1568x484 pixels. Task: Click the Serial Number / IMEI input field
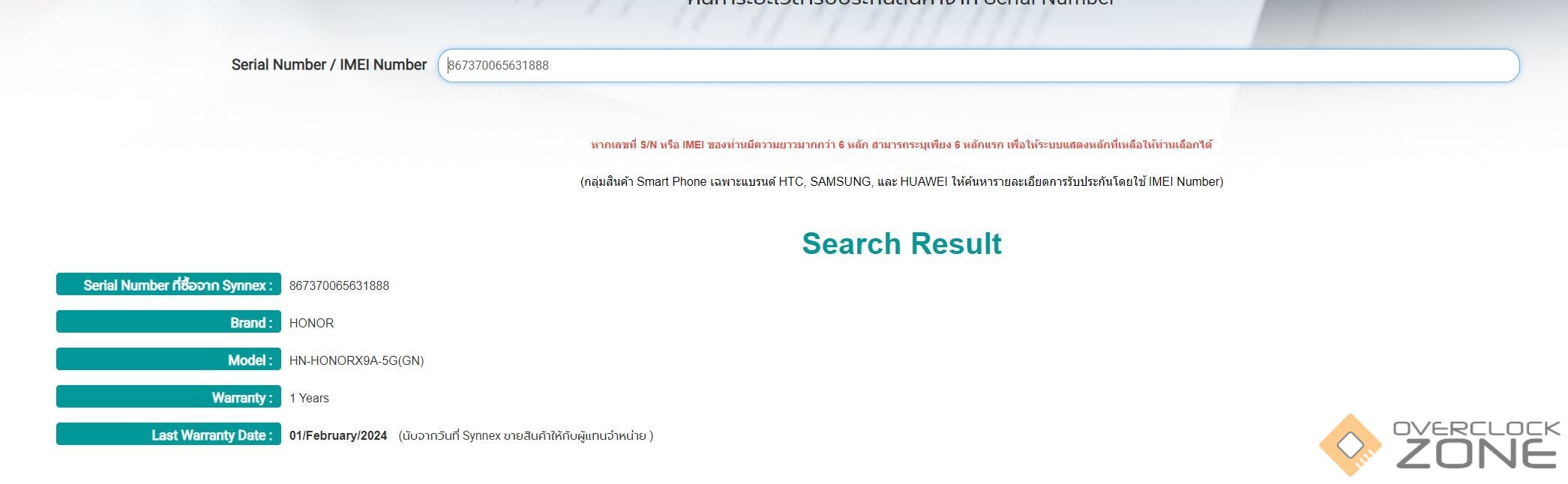point(978,65)
